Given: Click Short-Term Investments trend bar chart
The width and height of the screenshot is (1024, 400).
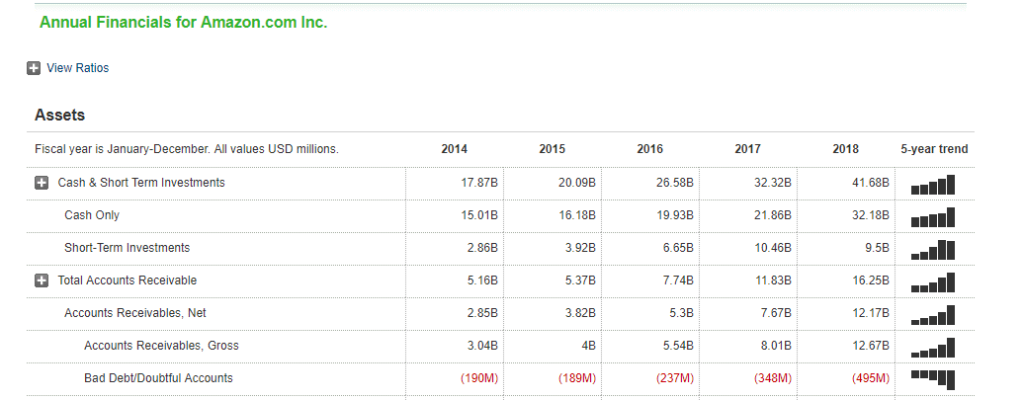Looking at the screenshot, I should coord(933,250).
